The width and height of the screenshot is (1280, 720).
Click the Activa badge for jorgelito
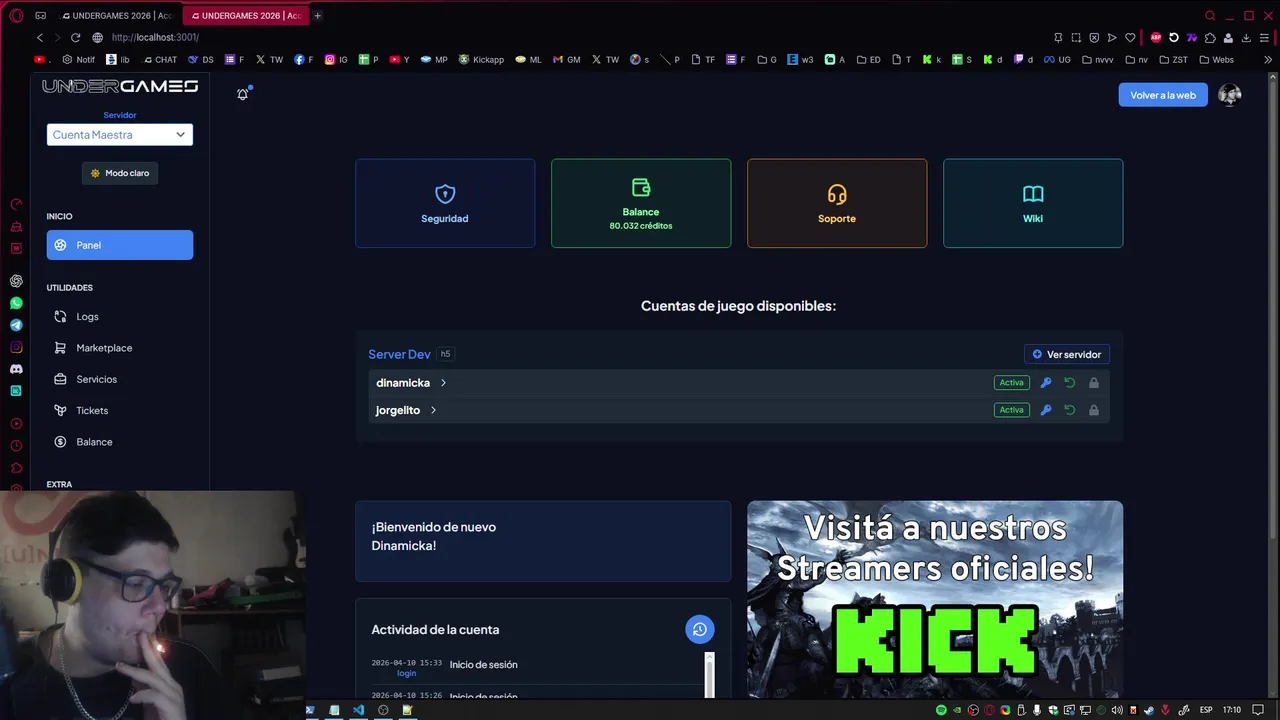[1012, 410]
